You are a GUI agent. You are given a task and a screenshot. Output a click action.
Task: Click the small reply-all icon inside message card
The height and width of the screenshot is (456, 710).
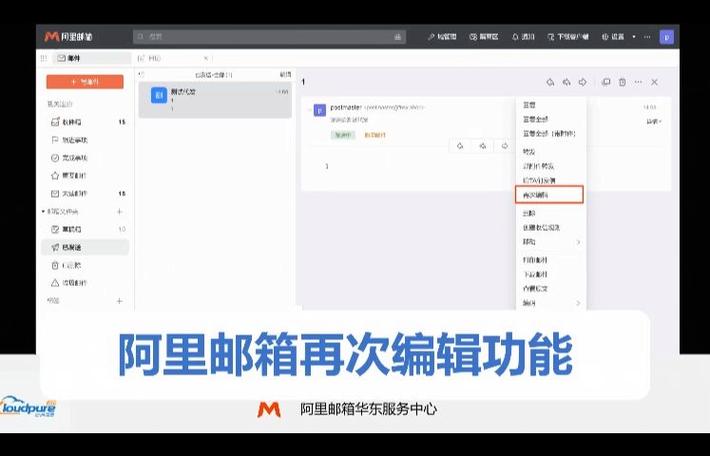(483, 146)
